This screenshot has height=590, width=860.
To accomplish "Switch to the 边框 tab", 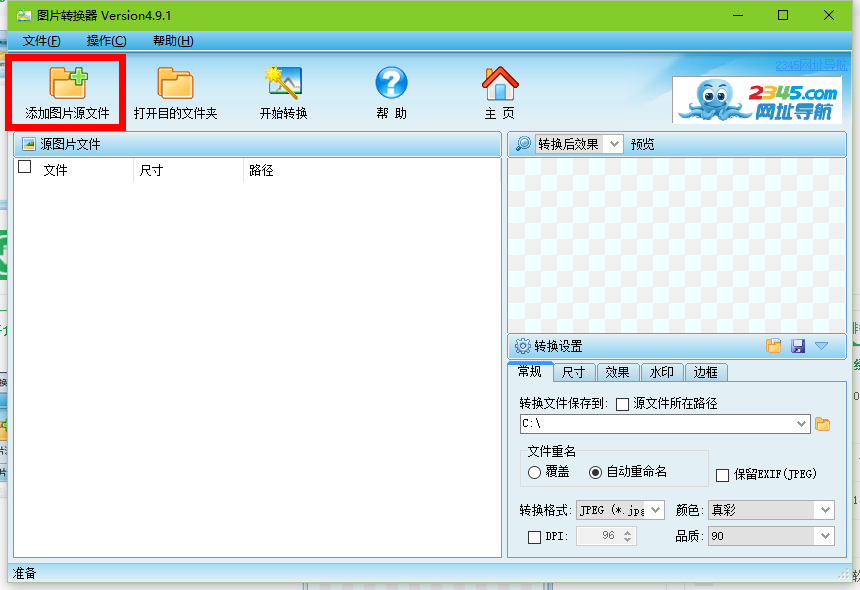I will coord(705,372).
